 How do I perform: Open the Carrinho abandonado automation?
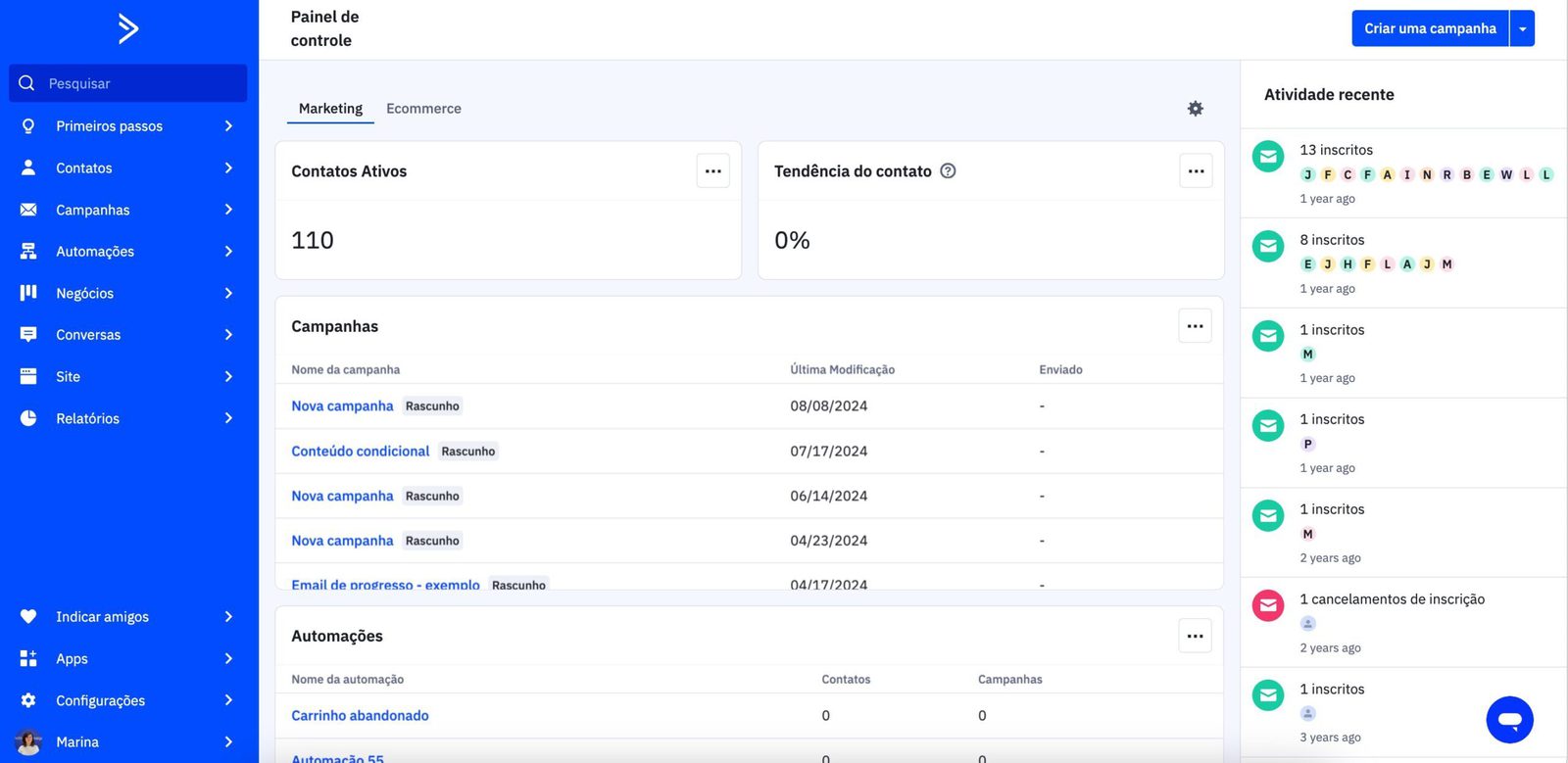click(360, 716)
